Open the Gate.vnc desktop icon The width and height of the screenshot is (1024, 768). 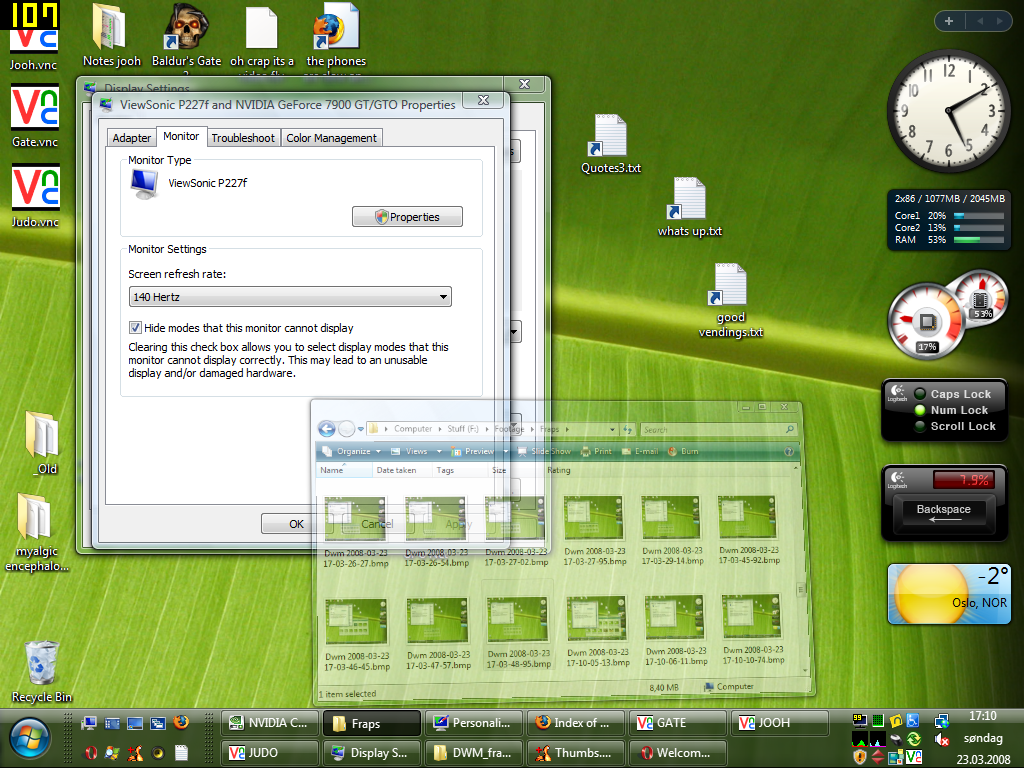pos(35,115)
